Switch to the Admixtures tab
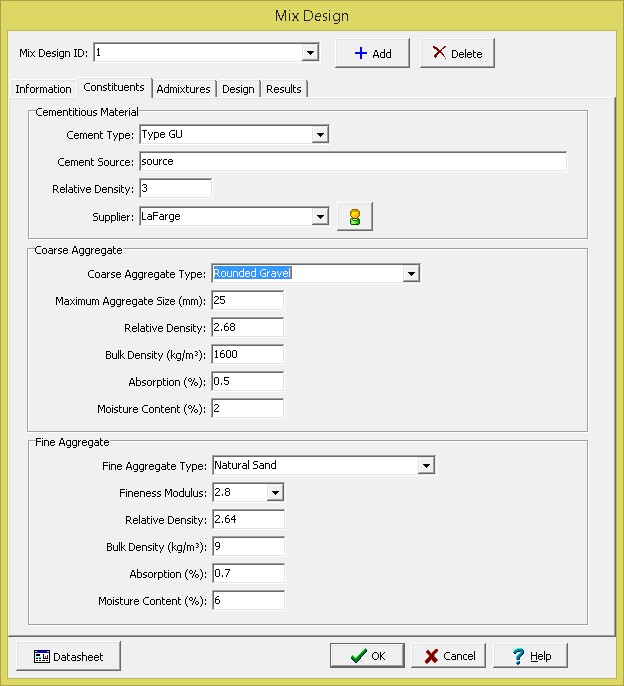 [x=184, y=89]
